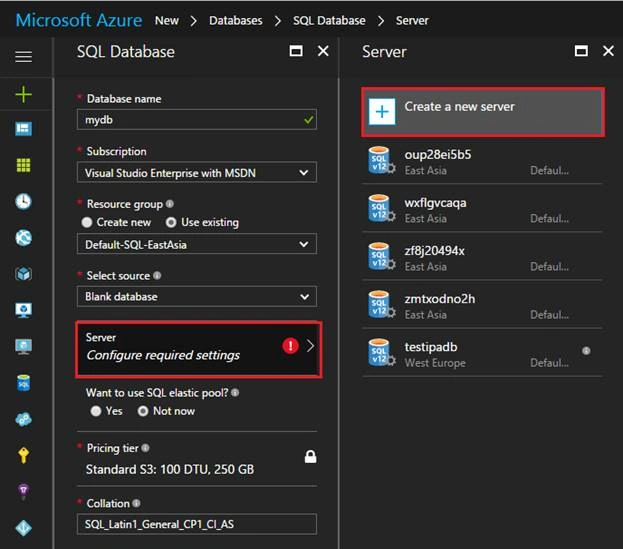Viewport: 623px width, 549px height.
Task: Click Collation info icon
Action: (136, 503)
